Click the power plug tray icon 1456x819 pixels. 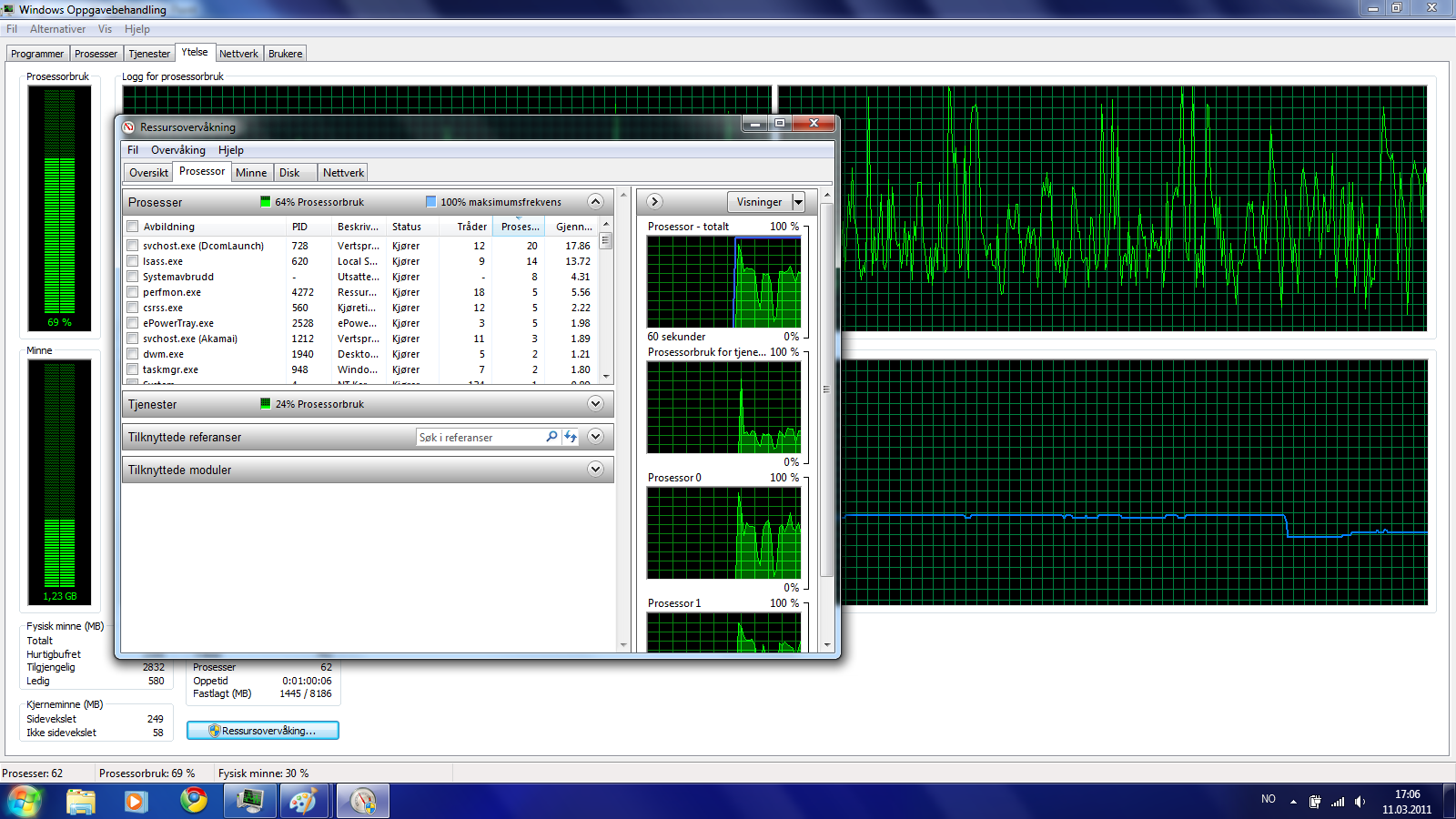click(1315, 802)
